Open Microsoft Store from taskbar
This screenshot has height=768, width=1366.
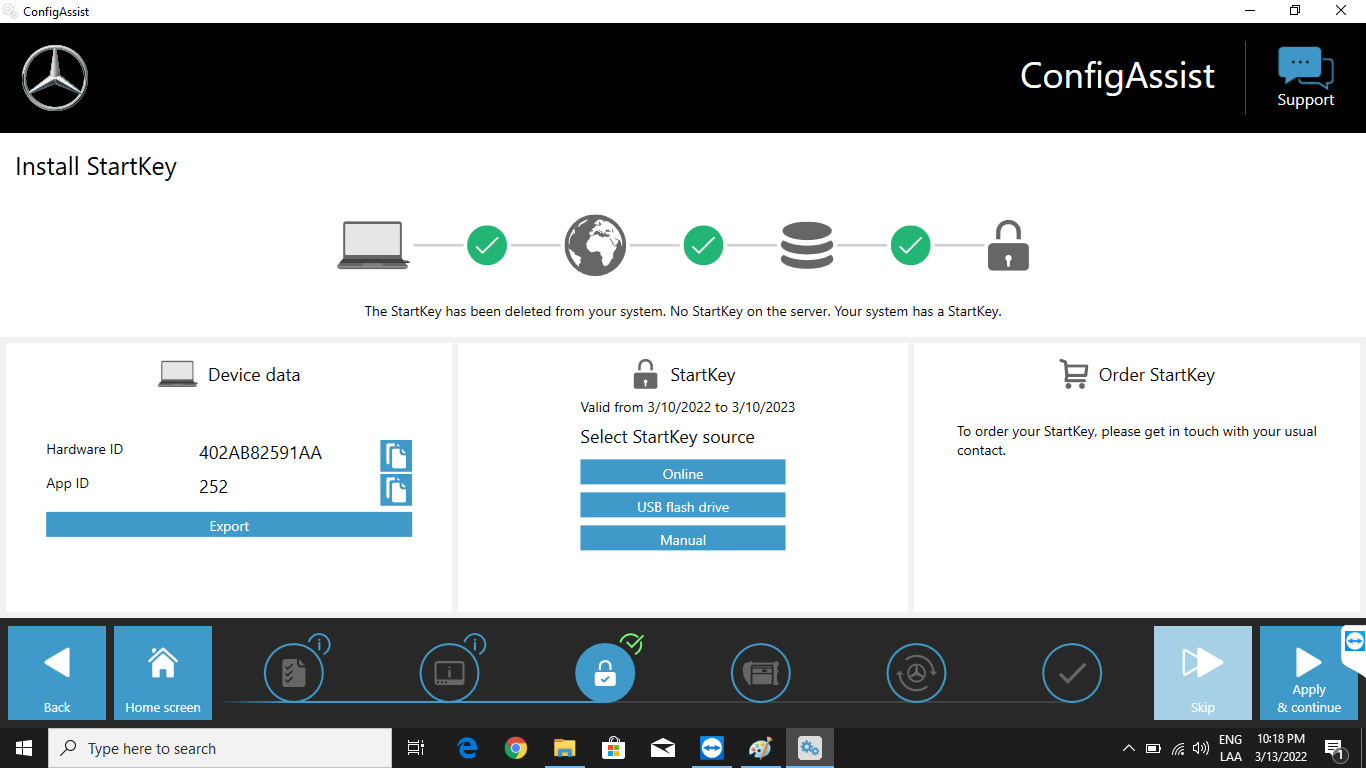coord(614,748)
